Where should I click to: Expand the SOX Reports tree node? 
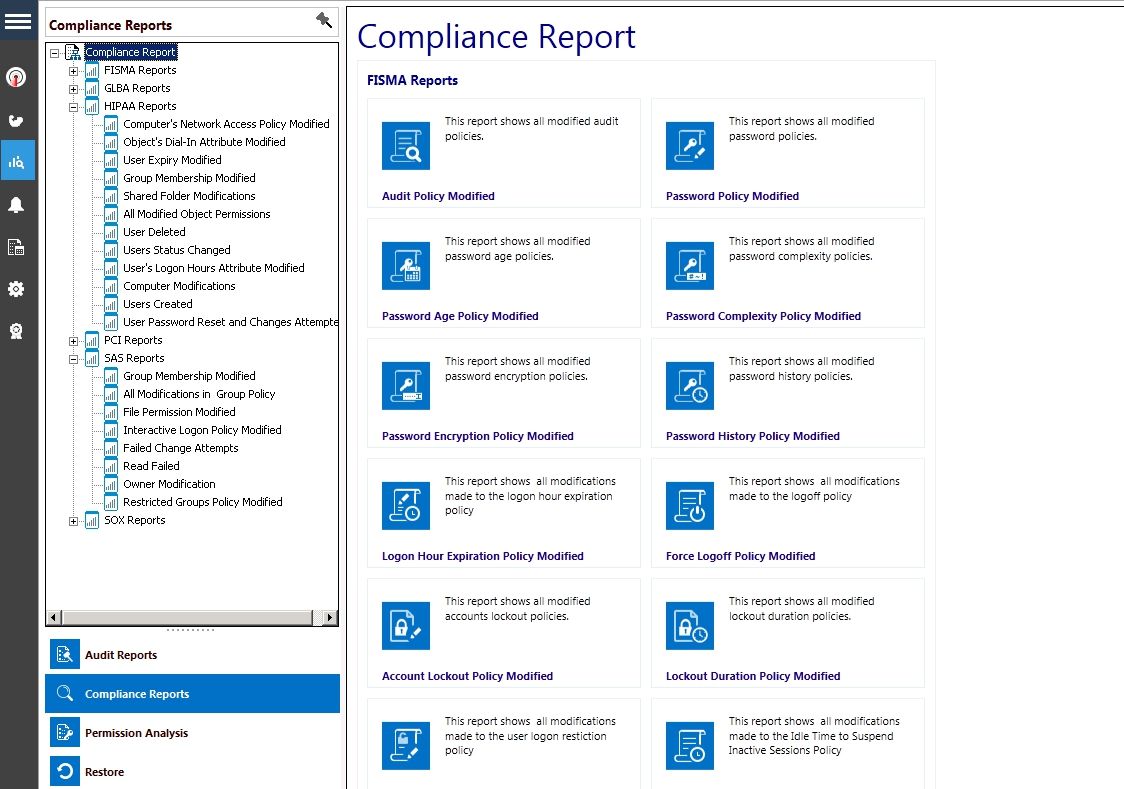(x=73, y=521)
